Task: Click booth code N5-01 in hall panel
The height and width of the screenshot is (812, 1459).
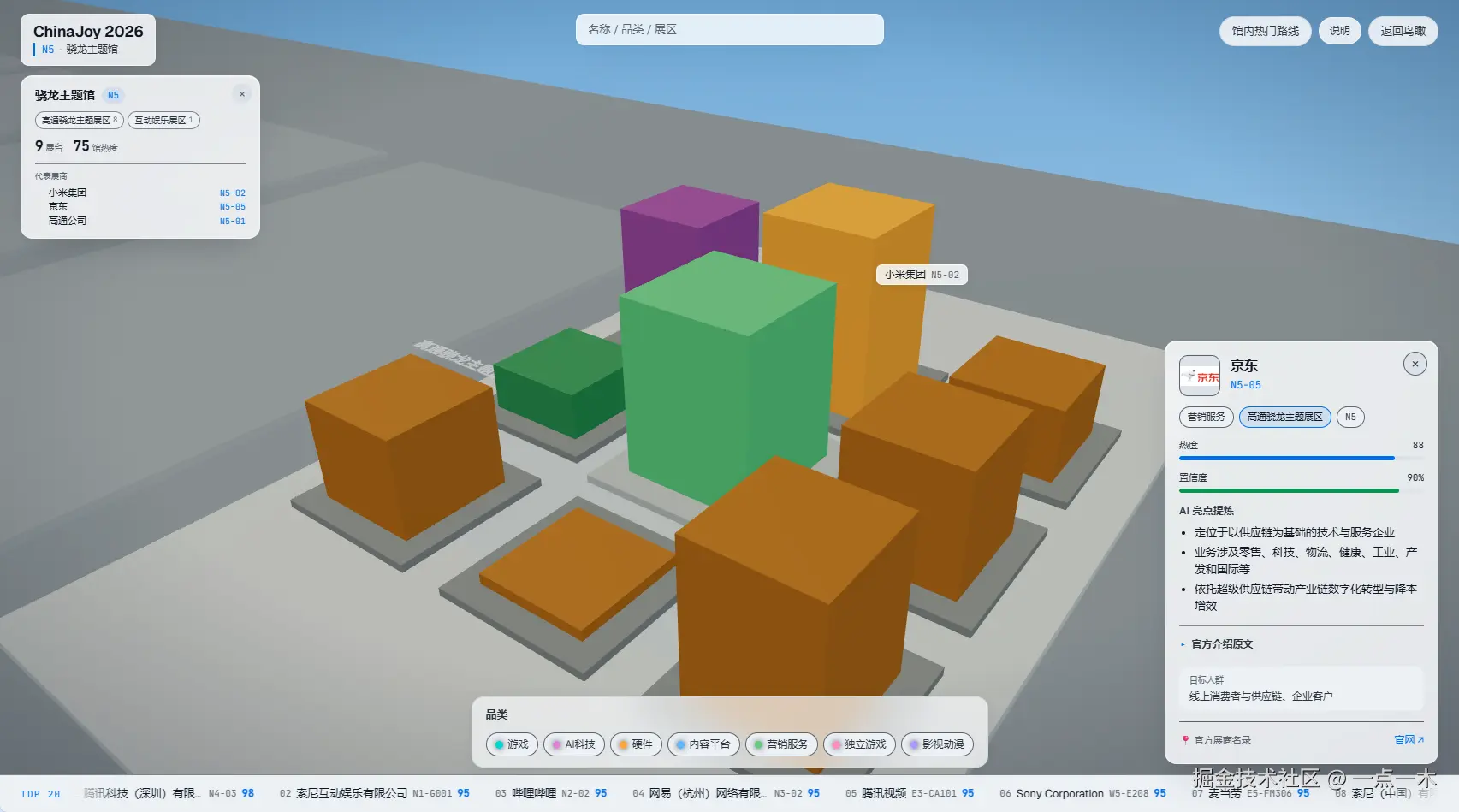Action: point(232,222)
